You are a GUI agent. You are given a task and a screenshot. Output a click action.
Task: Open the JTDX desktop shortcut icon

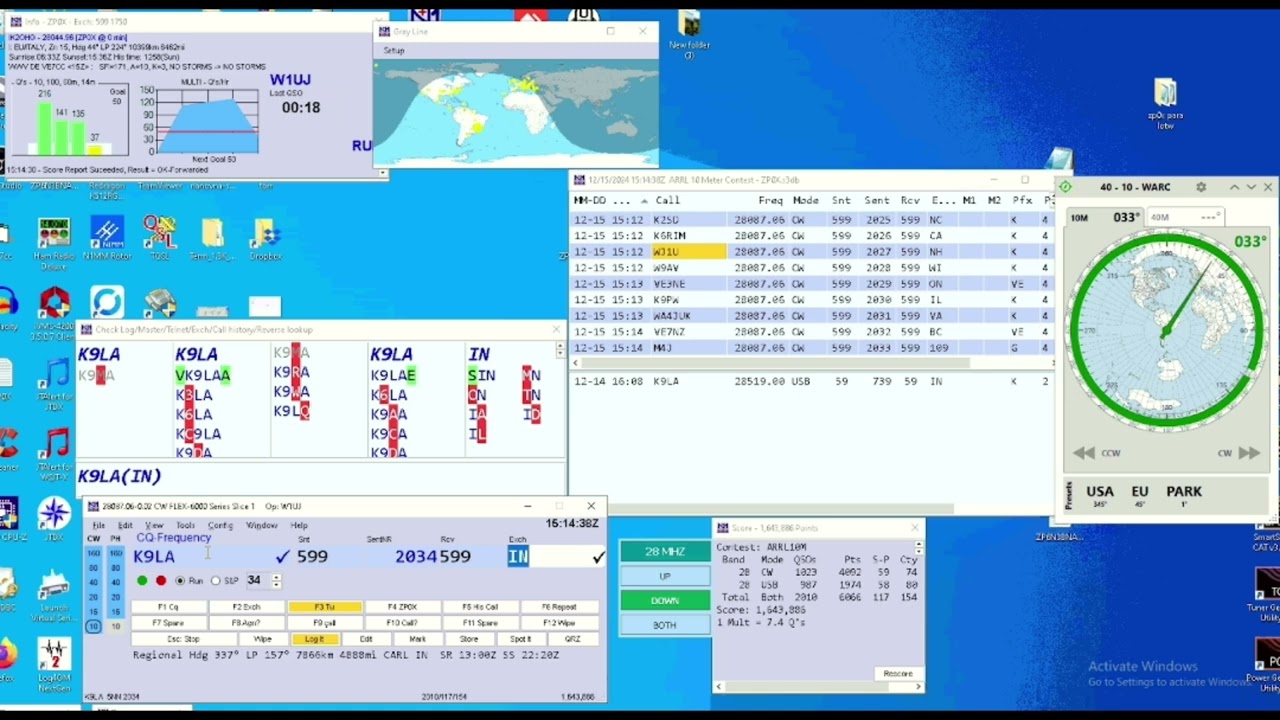(x=54, y=520)
